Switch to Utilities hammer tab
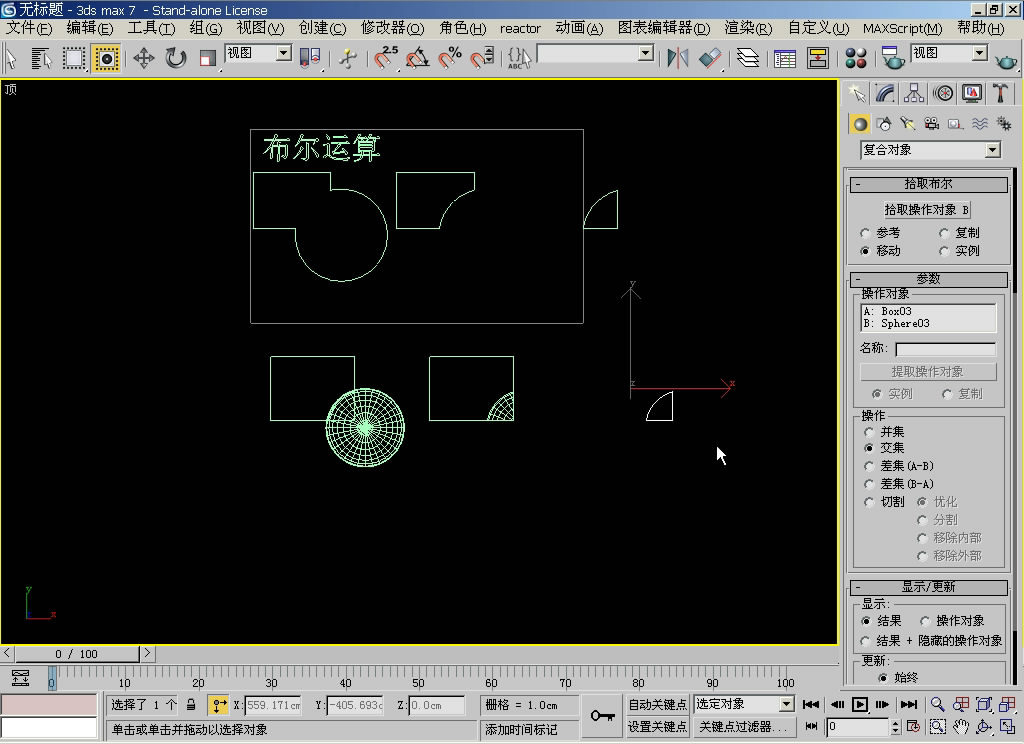1024x744 pixels. pyautogui.click(x=1000, y=93)
